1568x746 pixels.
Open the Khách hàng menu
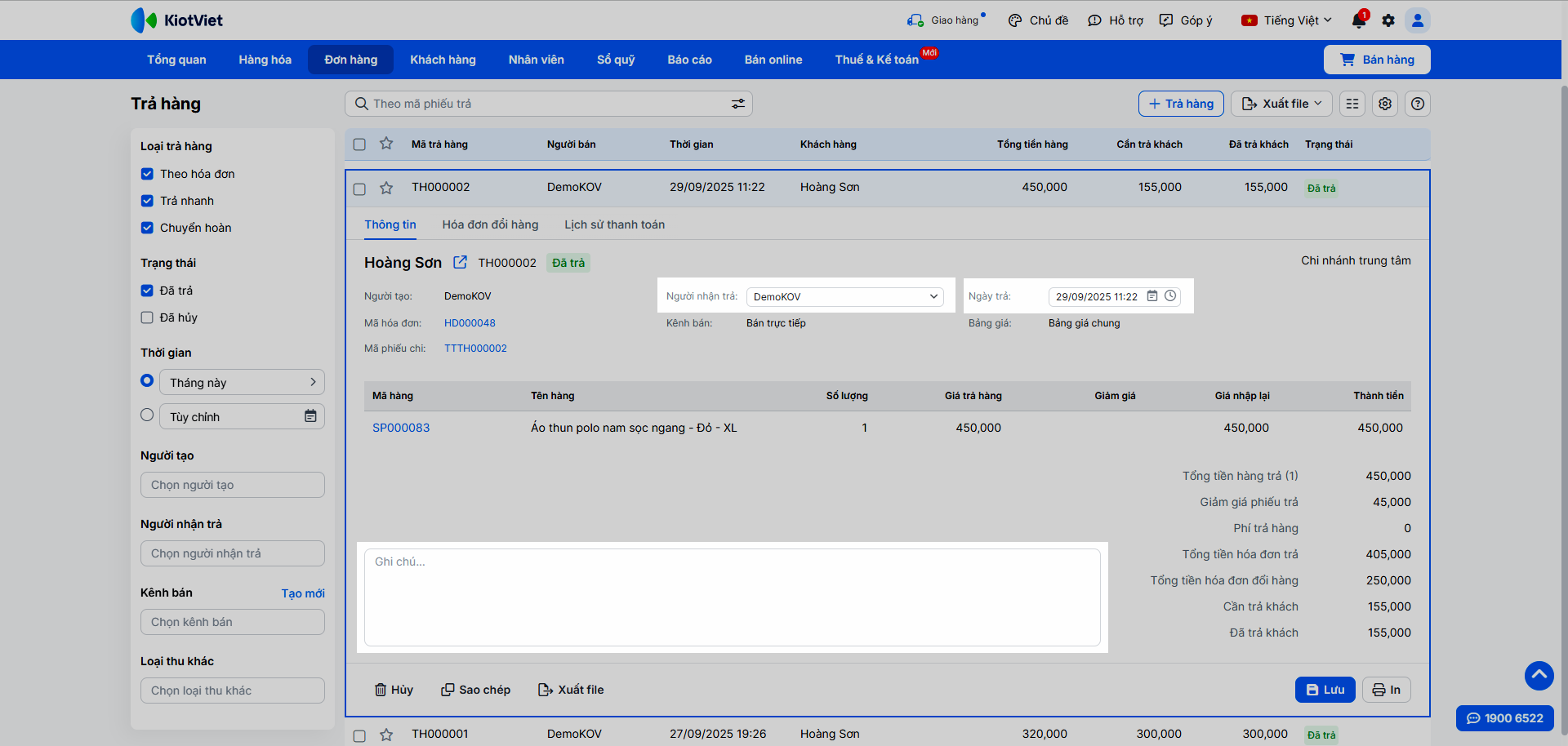(443, 60)
